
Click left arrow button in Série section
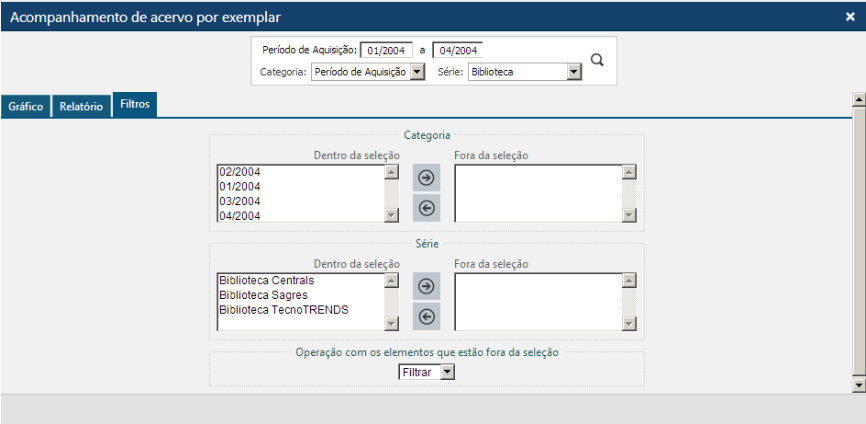click(x=426, y=317)
